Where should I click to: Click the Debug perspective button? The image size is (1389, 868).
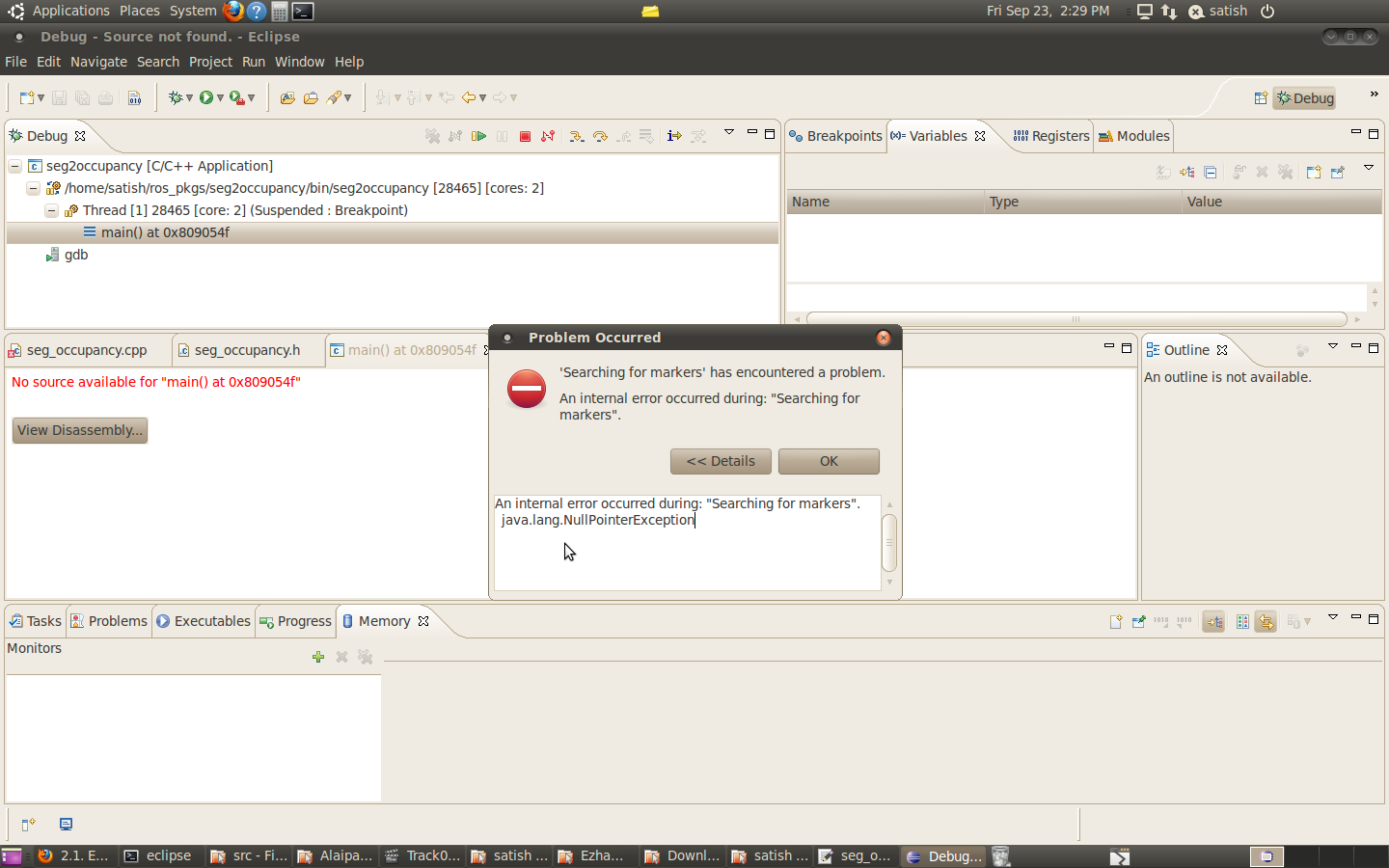coord(1305,98)
